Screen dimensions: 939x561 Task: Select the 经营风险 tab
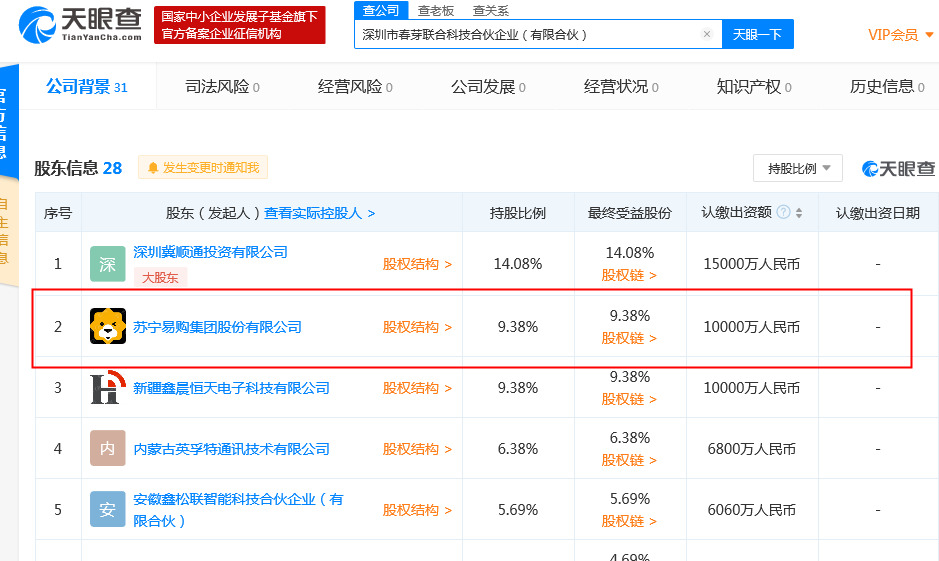click(355, 87)
